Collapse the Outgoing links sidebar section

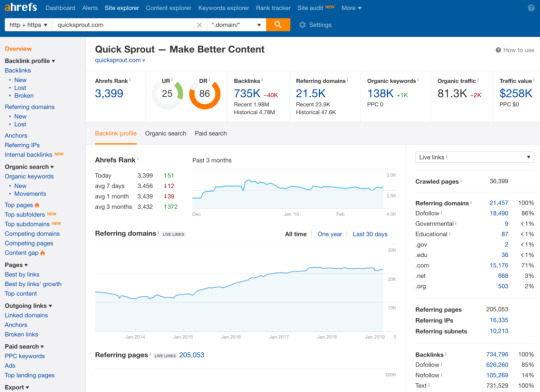(x=28, y=306)
